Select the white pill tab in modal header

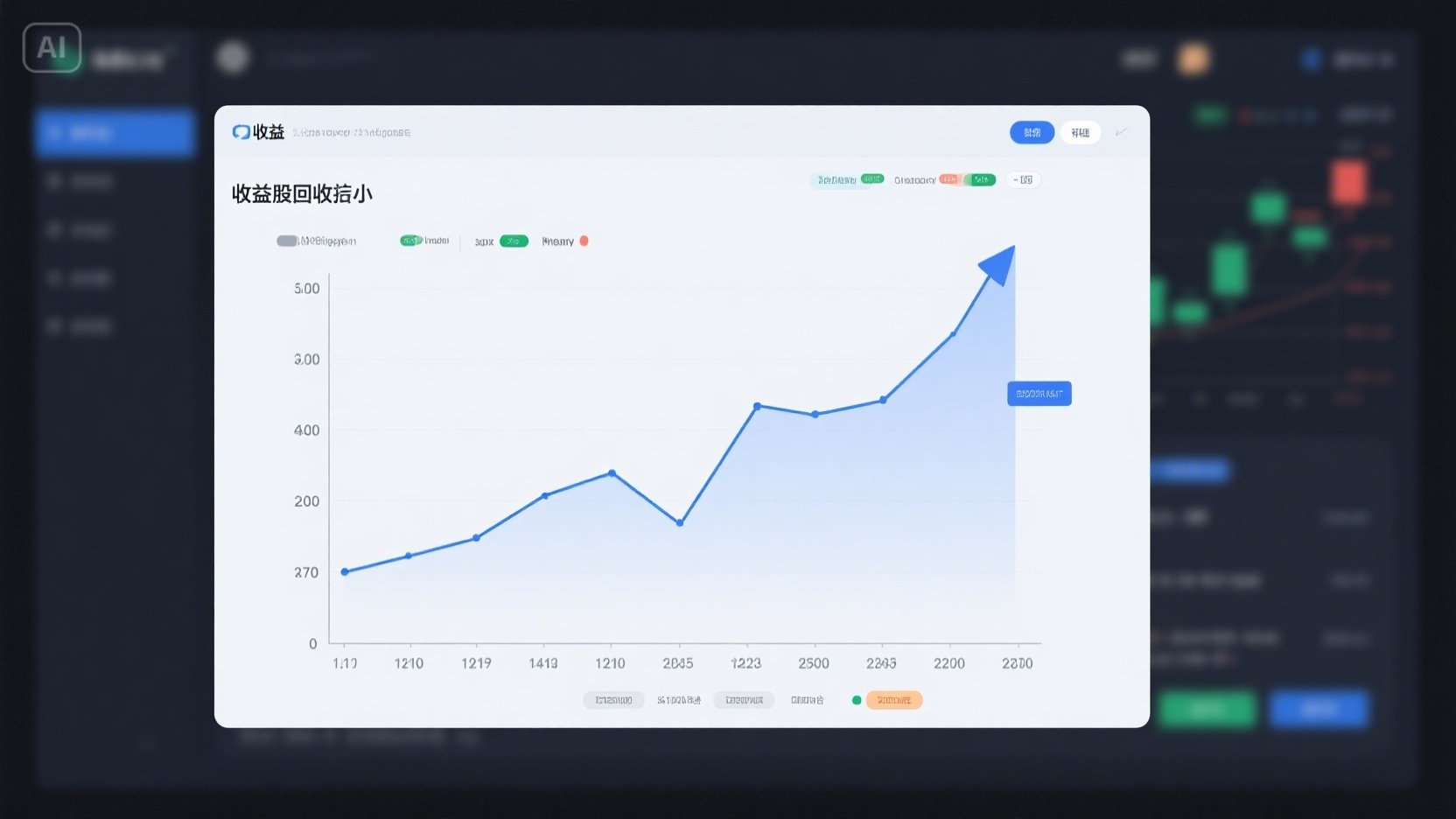(x=1081, y=132)
